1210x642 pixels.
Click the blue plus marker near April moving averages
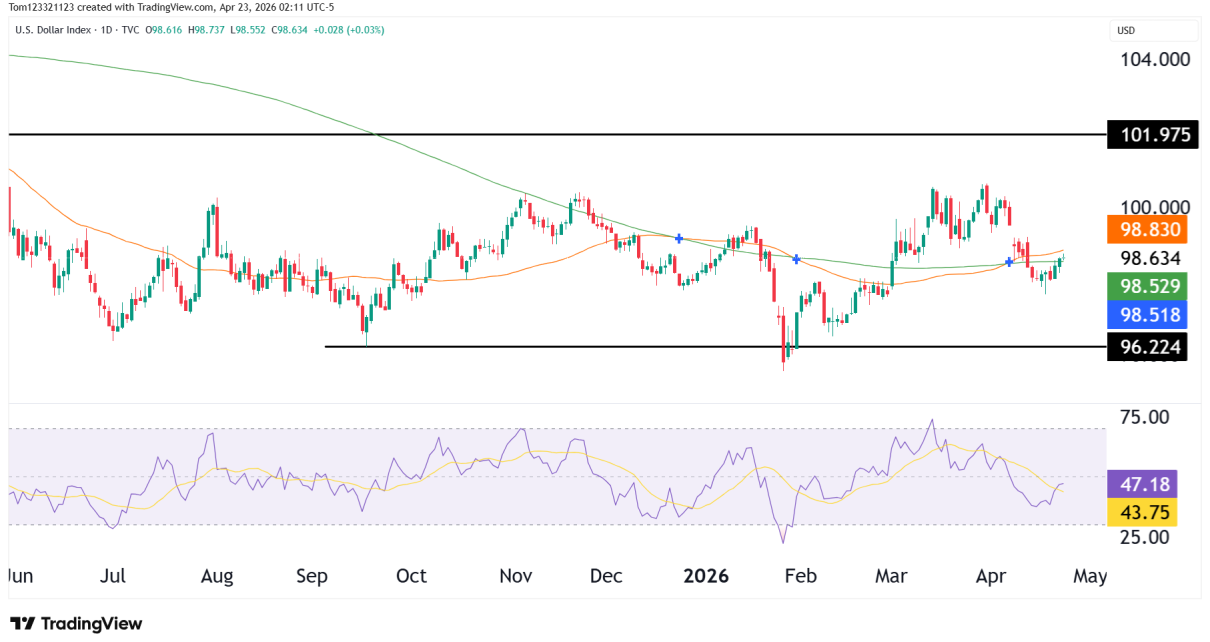pyautogui.click(x=1008, y=263)
